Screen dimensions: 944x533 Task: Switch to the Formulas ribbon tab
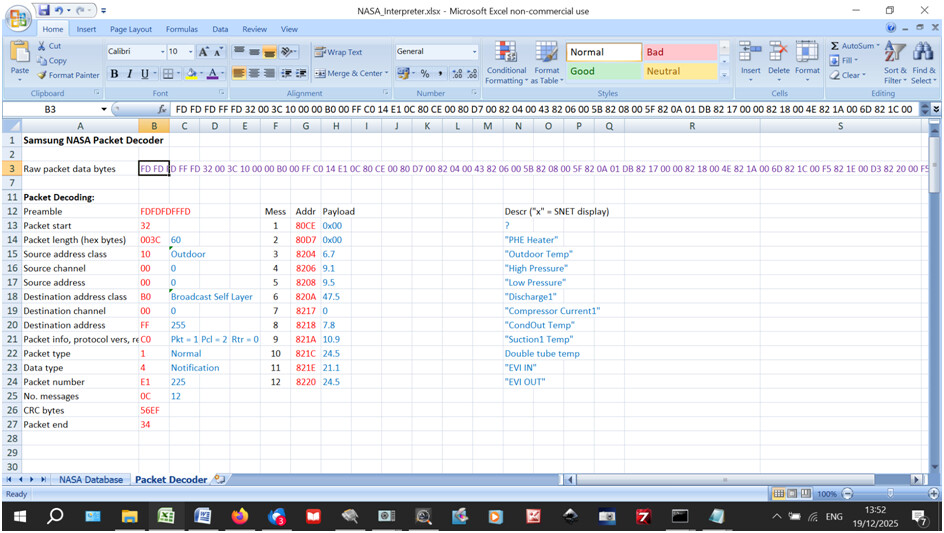click(181, 29)
